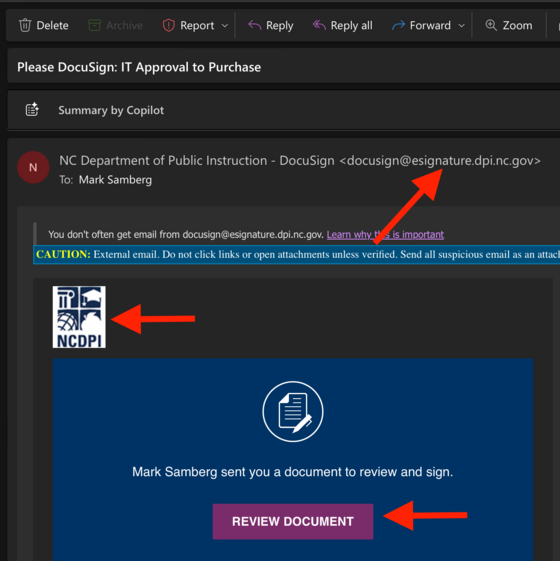Open the Zoom control
Image resolution: width=560 pixels, height=561 pixels.
(x=508, y=25)
